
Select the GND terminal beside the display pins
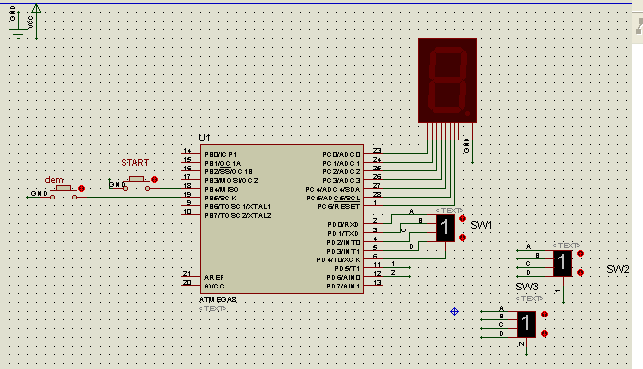pos(470,147)
